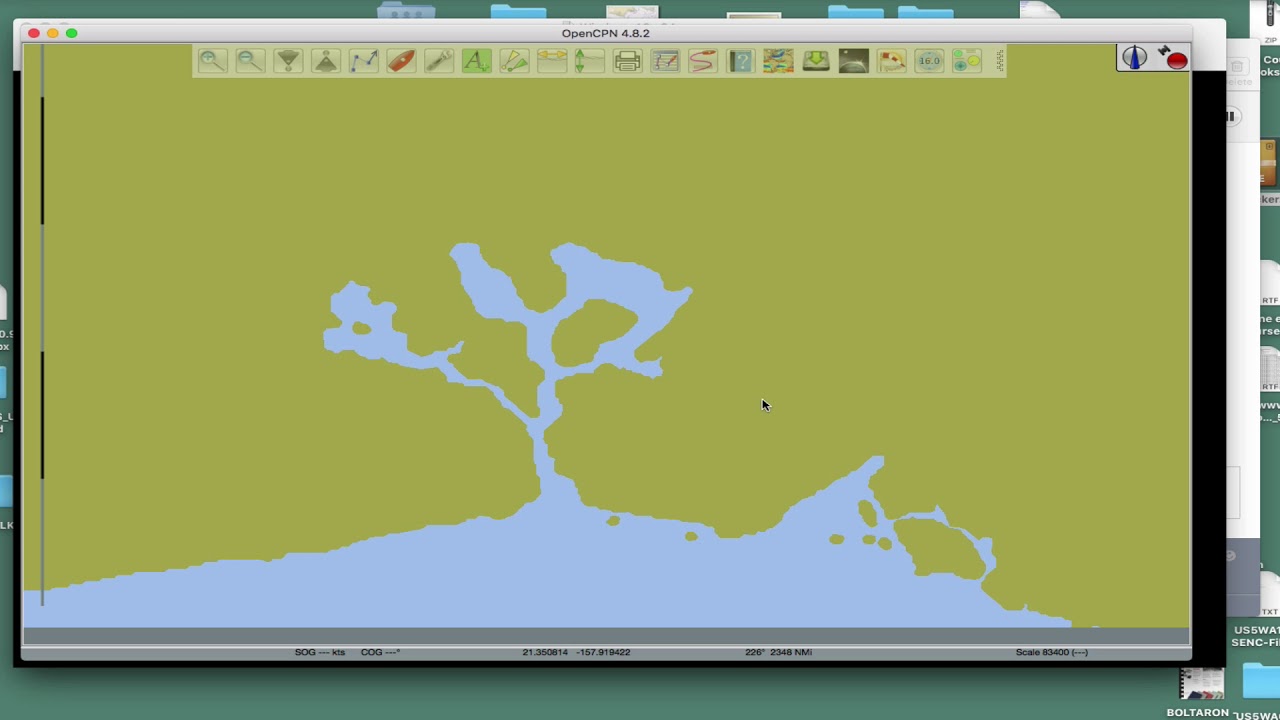The width and height of the screenshot is (1280, 720).
Task: Toggle Auto Follow red boat icon
Action: pos(401,61)
